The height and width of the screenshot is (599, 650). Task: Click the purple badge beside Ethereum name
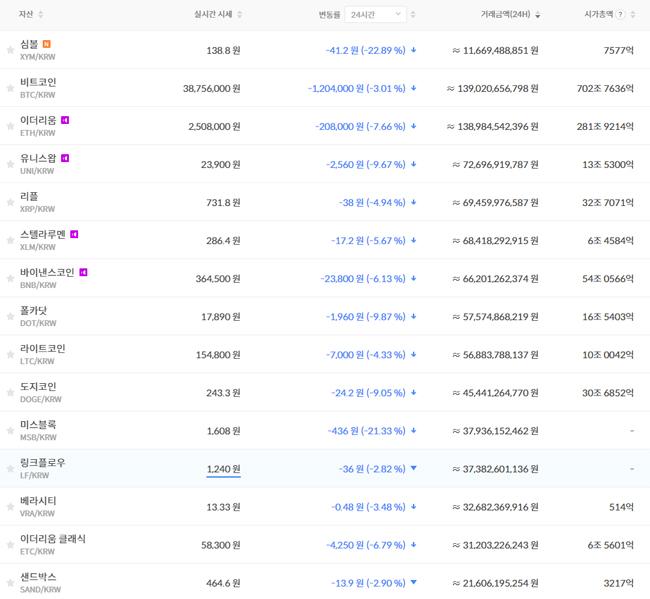click(65, 120)
